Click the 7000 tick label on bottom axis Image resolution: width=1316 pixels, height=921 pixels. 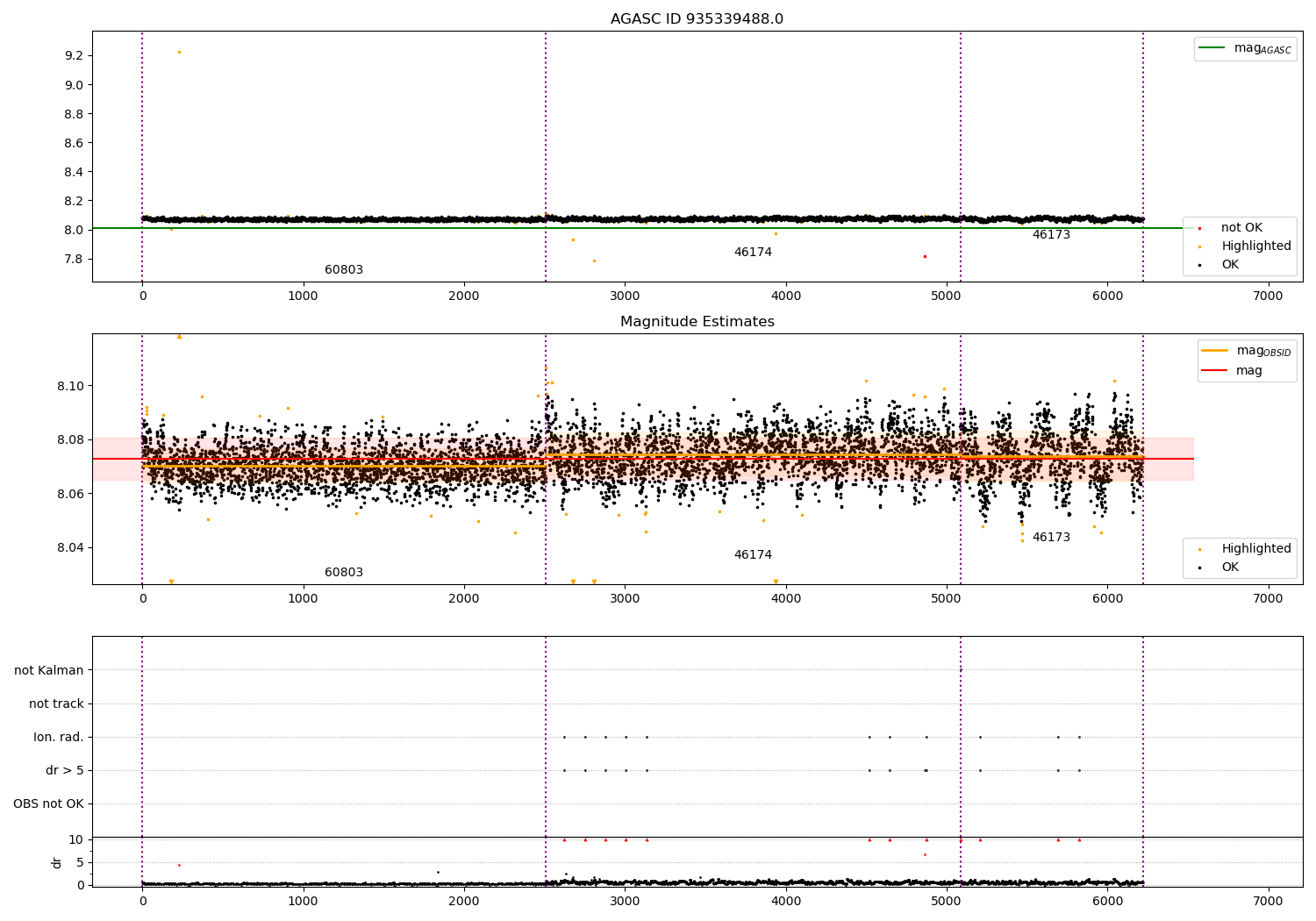tap(1268, 901)
